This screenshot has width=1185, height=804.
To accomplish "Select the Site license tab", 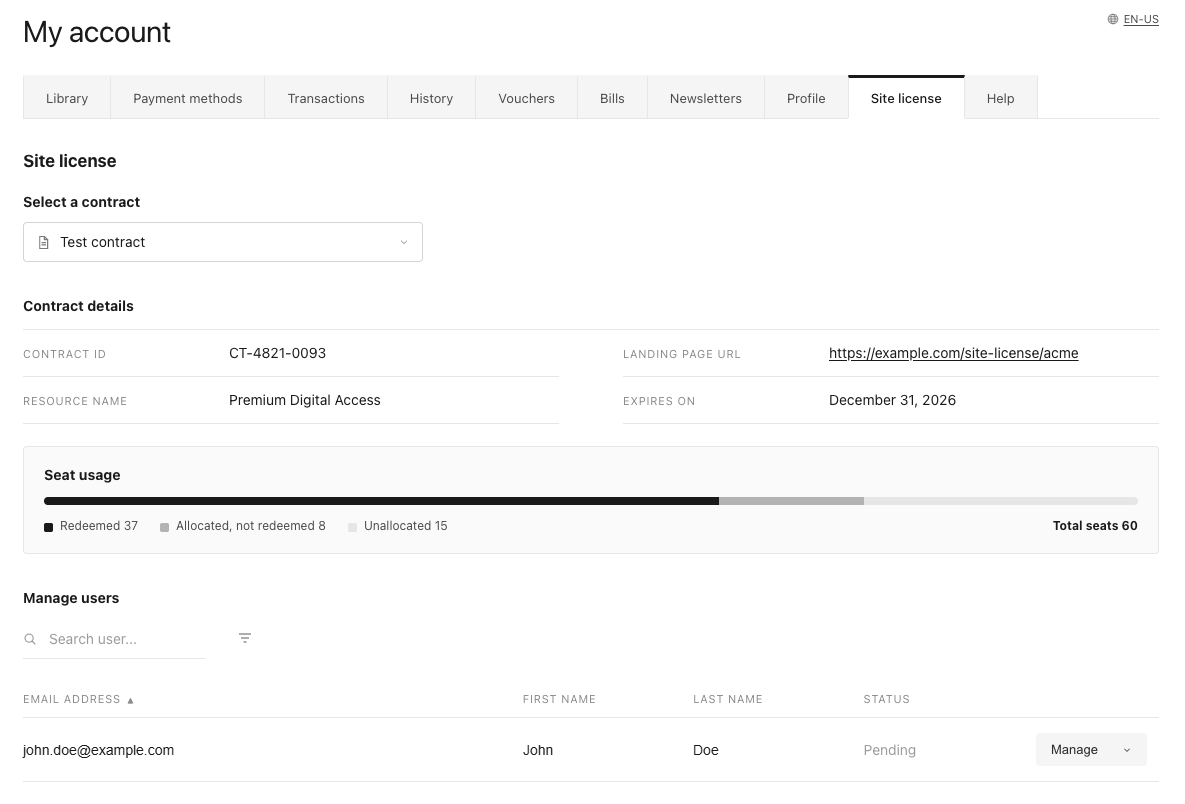I will pos(906,98).
